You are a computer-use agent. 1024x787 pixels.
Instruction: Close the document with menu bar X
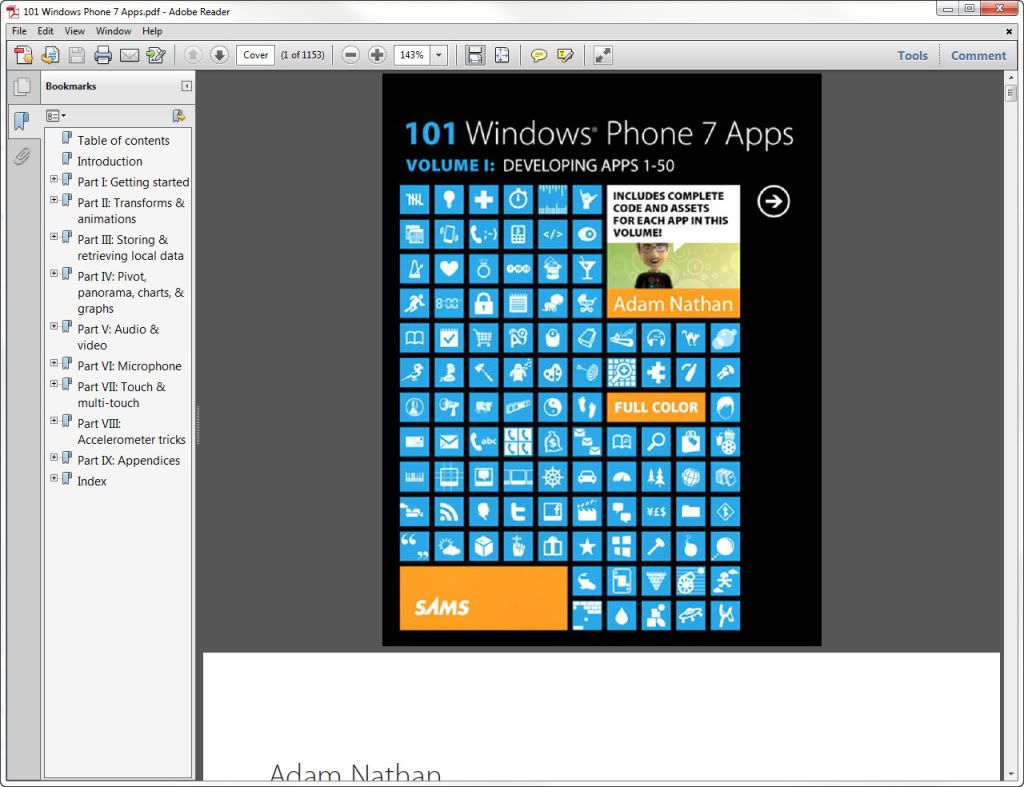coord(1009,31)
